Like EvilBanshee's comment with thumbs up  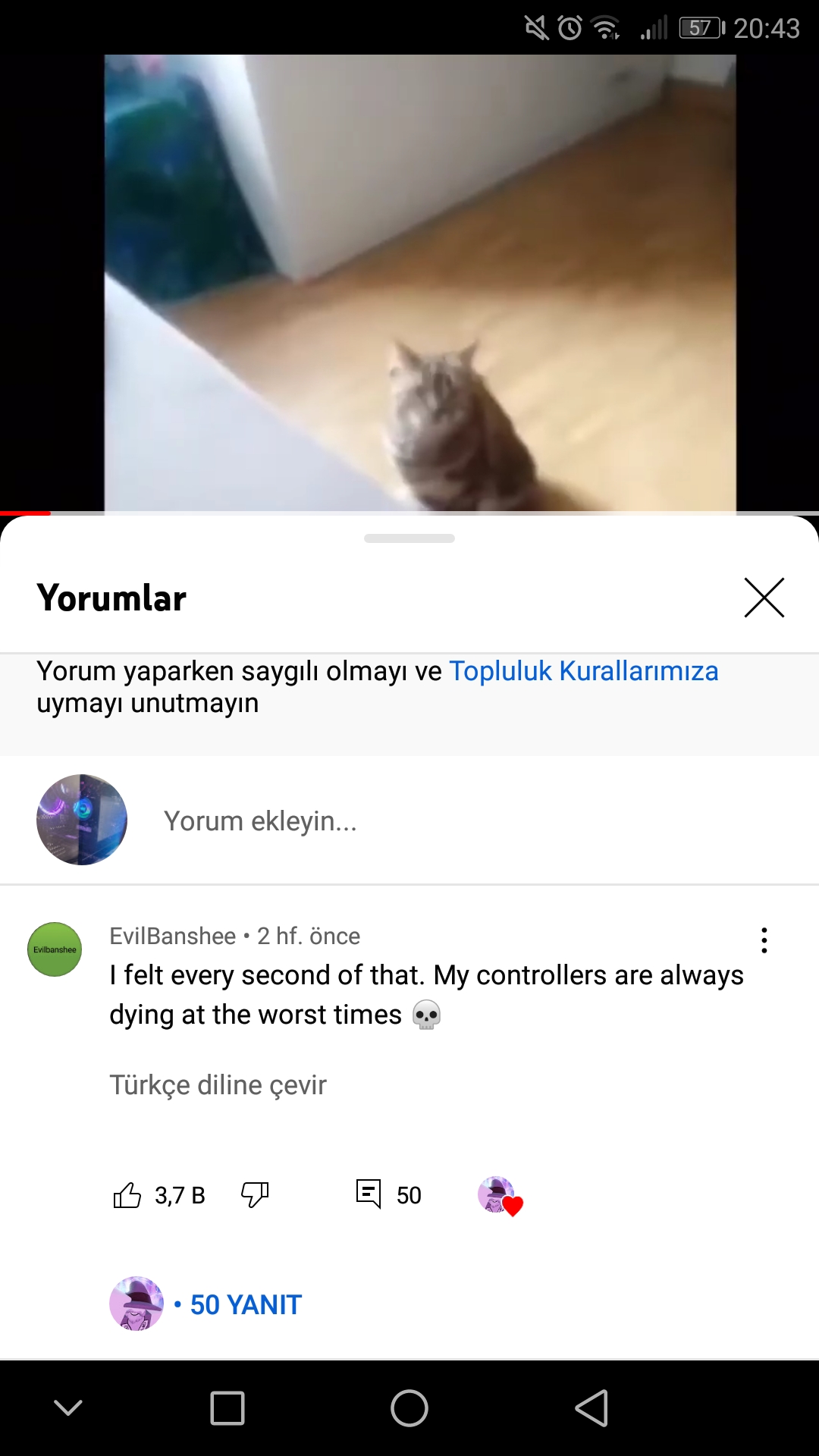[x=127, y=1195]
